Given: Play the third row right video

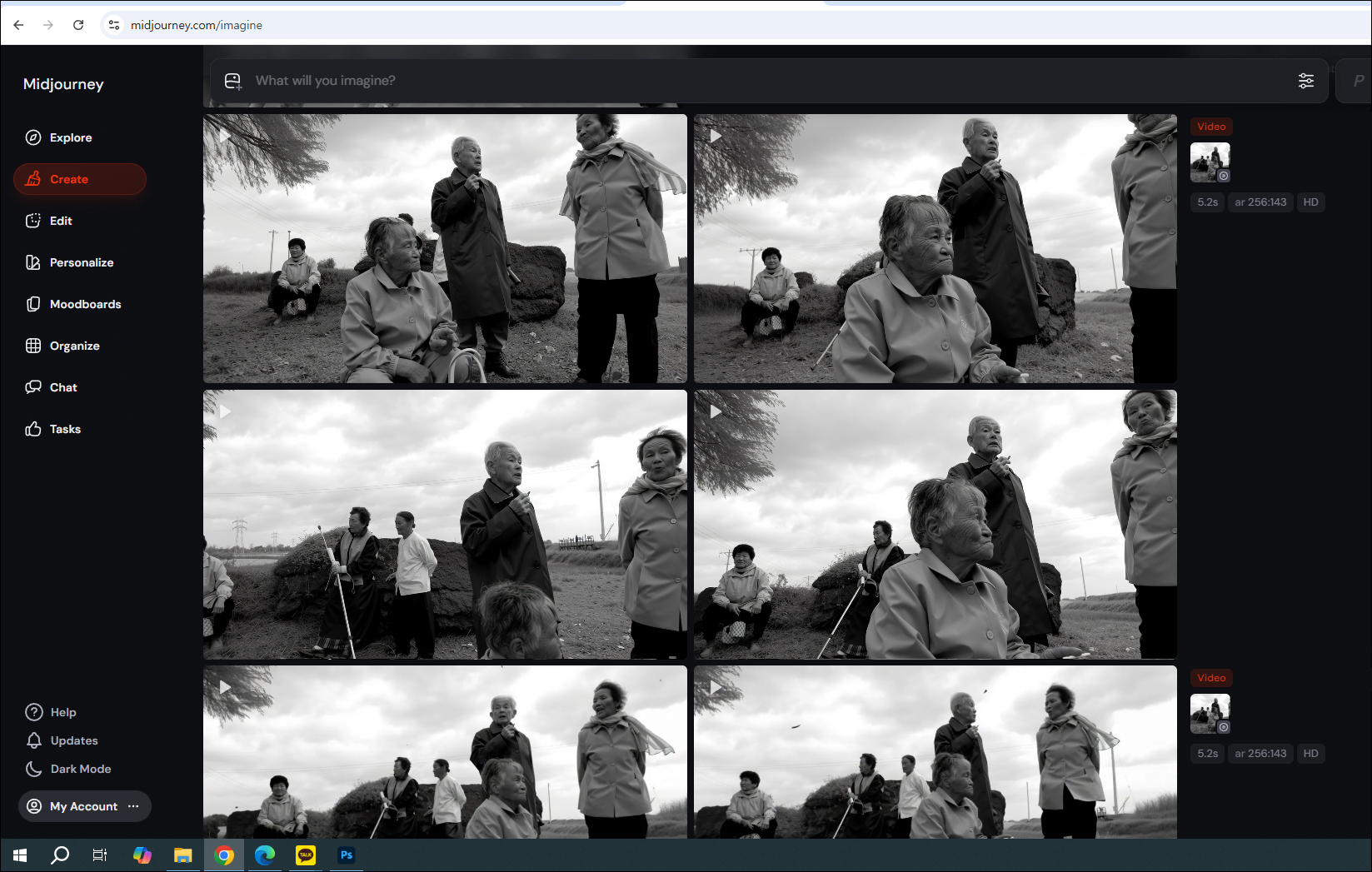Looking at the screenshot, I should click(x=716, y=687).
